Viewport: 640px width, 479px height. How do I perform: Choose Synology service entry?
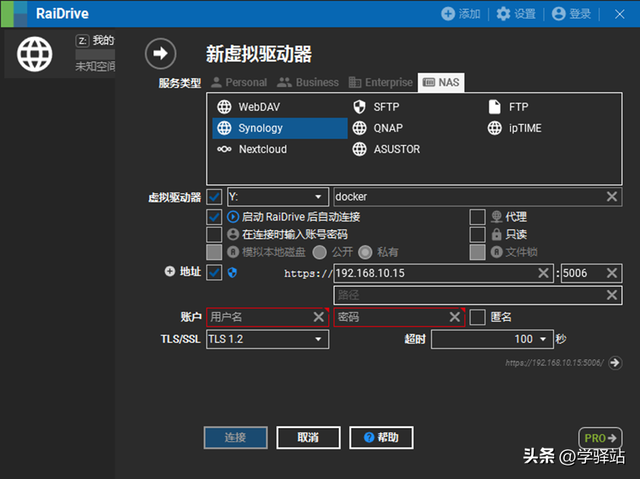280,128
